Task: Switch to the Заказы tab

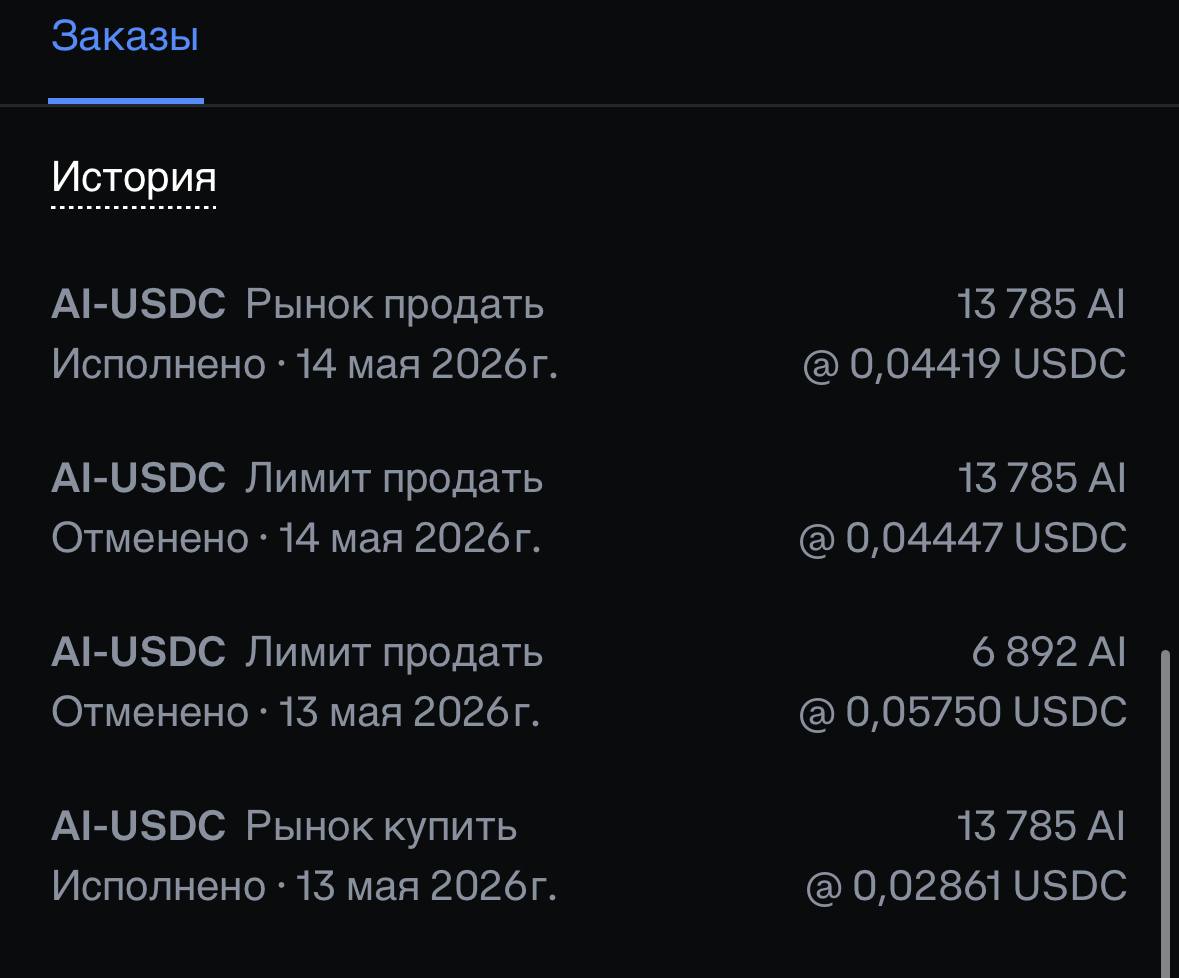Action: click(125, 36)
